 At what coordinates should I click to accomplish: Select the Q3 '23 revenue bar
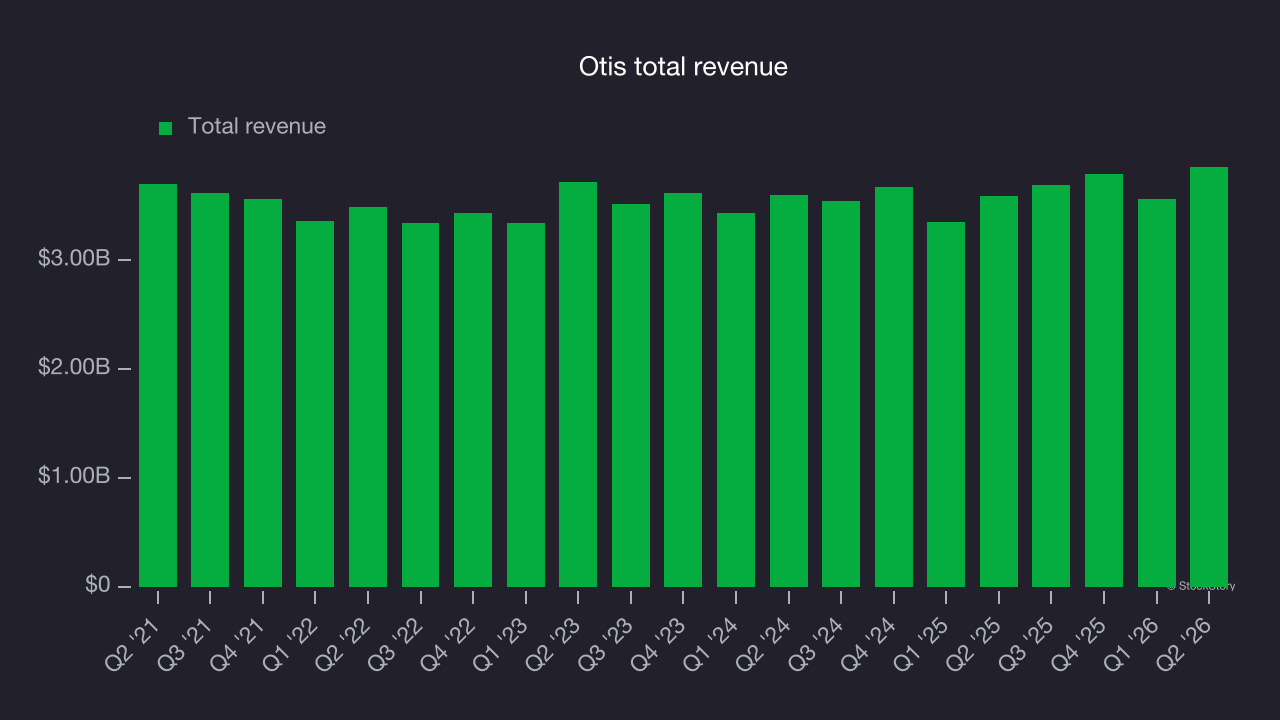(631, 395)
